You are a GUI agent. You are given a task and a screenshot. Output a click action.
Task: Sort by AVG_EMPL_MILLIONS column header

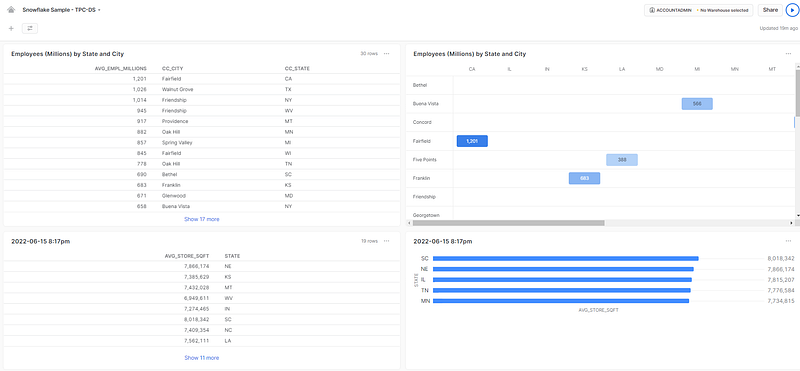tap(121, 68)
